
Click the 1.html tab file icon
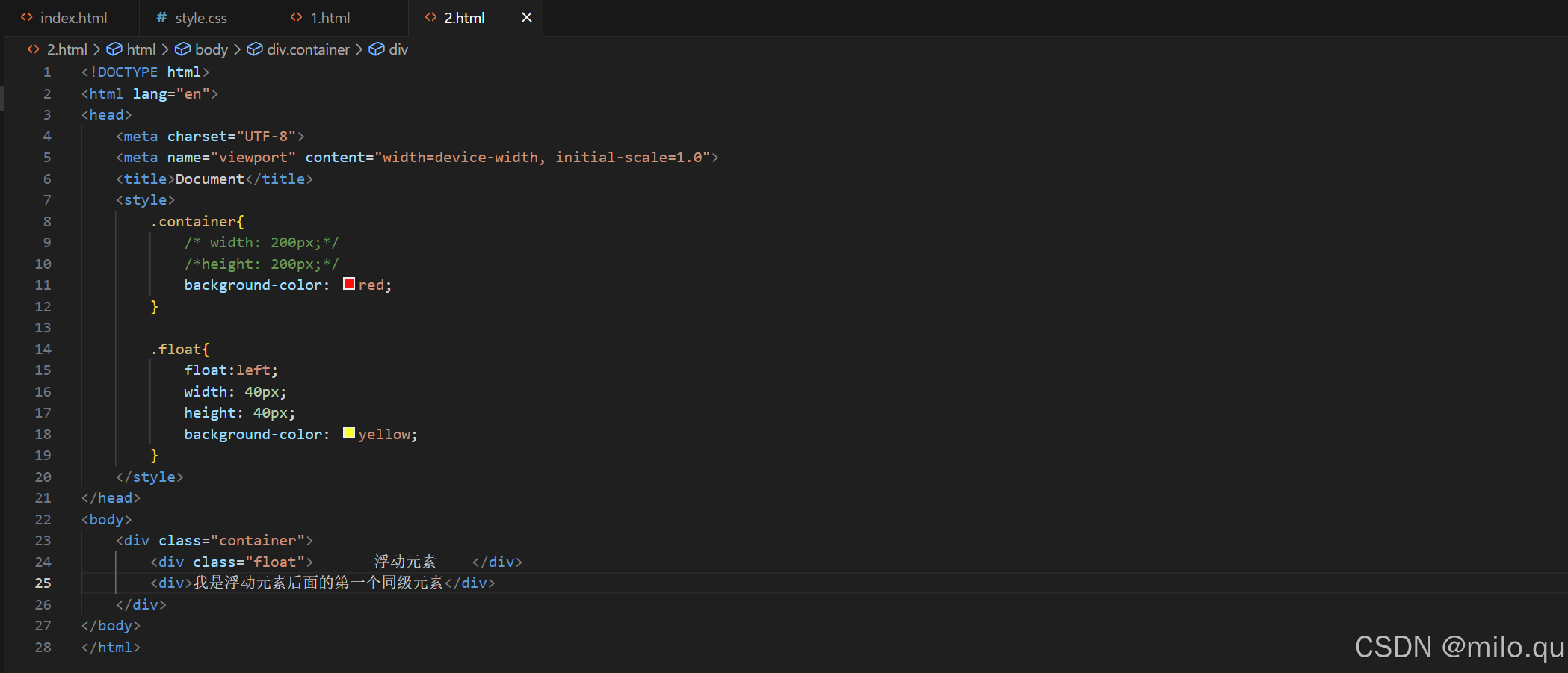tap(297, 17)
